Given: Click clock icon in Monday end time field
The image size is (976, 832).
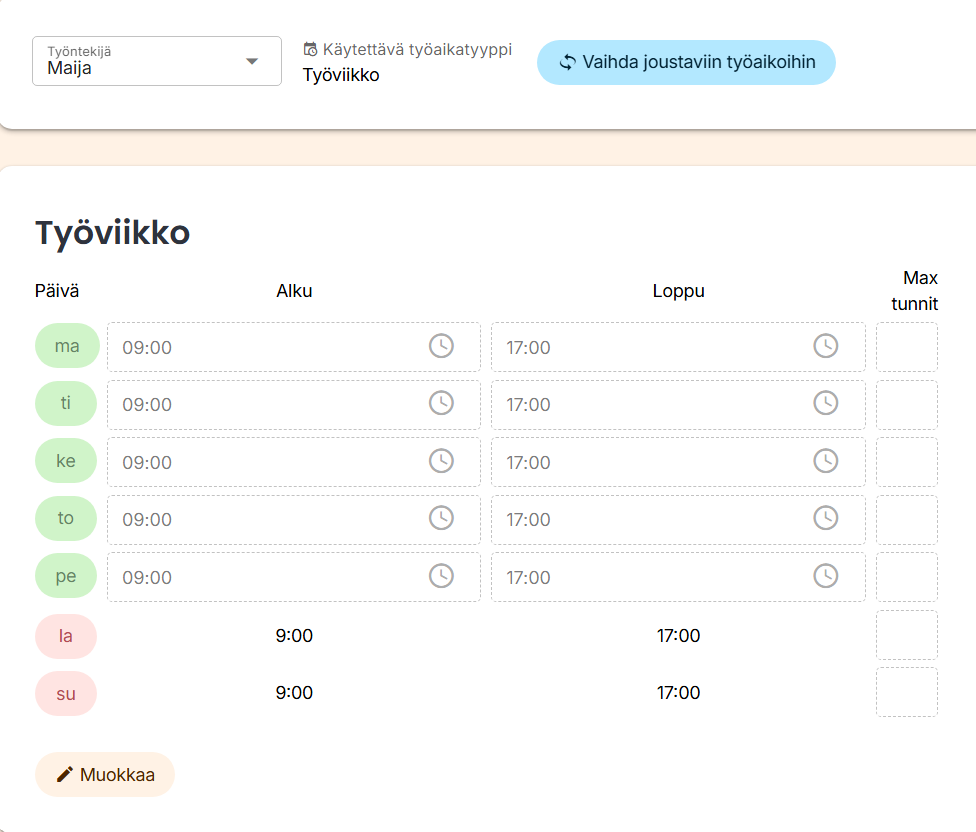Looking at the screenshot, I should click(825, 346).
